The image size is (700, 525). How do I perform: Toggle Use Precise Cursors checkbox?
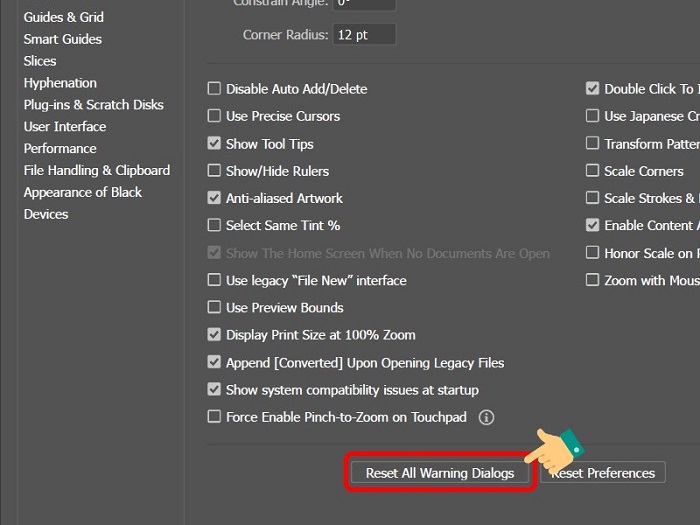tap(214, 116)
